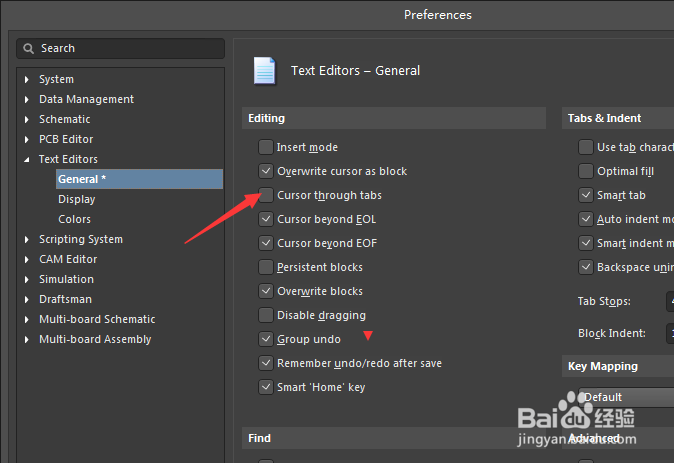Screen dimensions: 674x463
Task: Check the Cursor through tabs option
Action: 266,195
